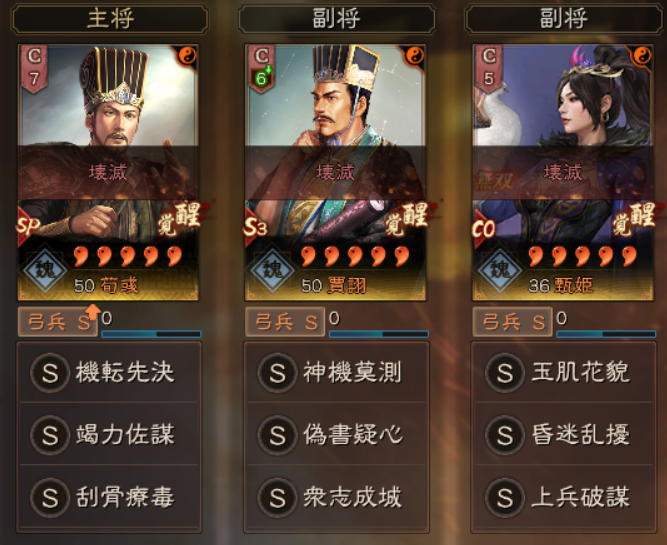Open the 玉肌花貌 skill entry
This screenshot has width=667, height=545.
coord(564,373)
